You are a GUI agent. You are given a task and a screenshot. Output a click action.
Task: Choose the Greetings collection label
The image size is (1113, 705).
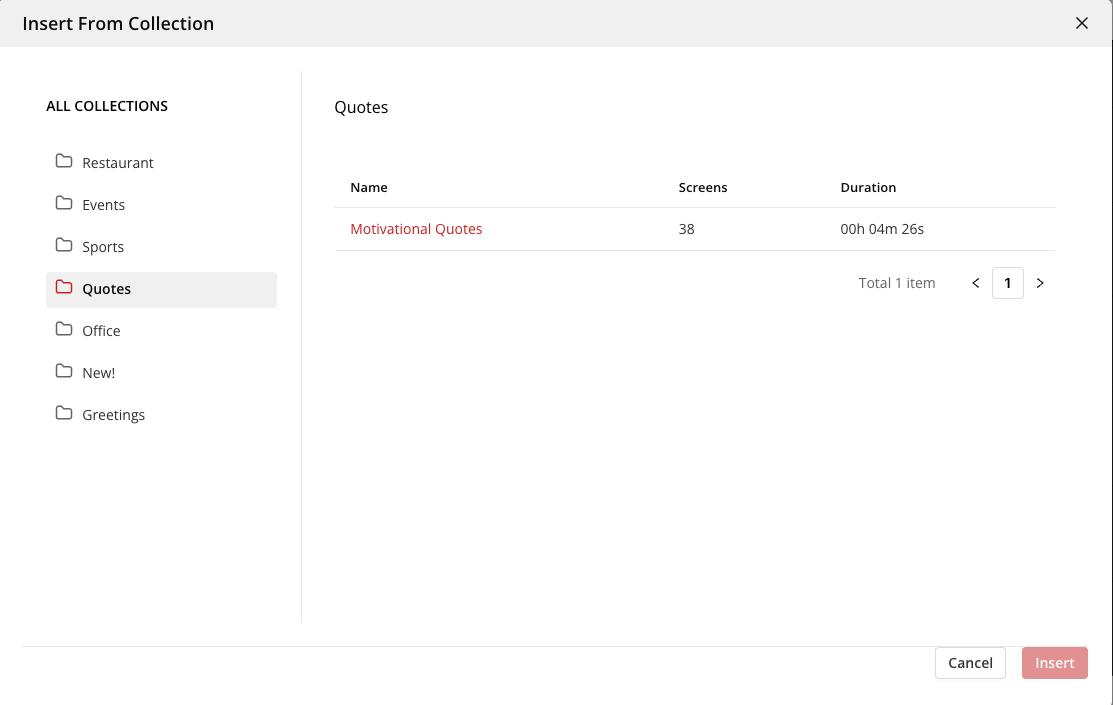pos(114,415)
